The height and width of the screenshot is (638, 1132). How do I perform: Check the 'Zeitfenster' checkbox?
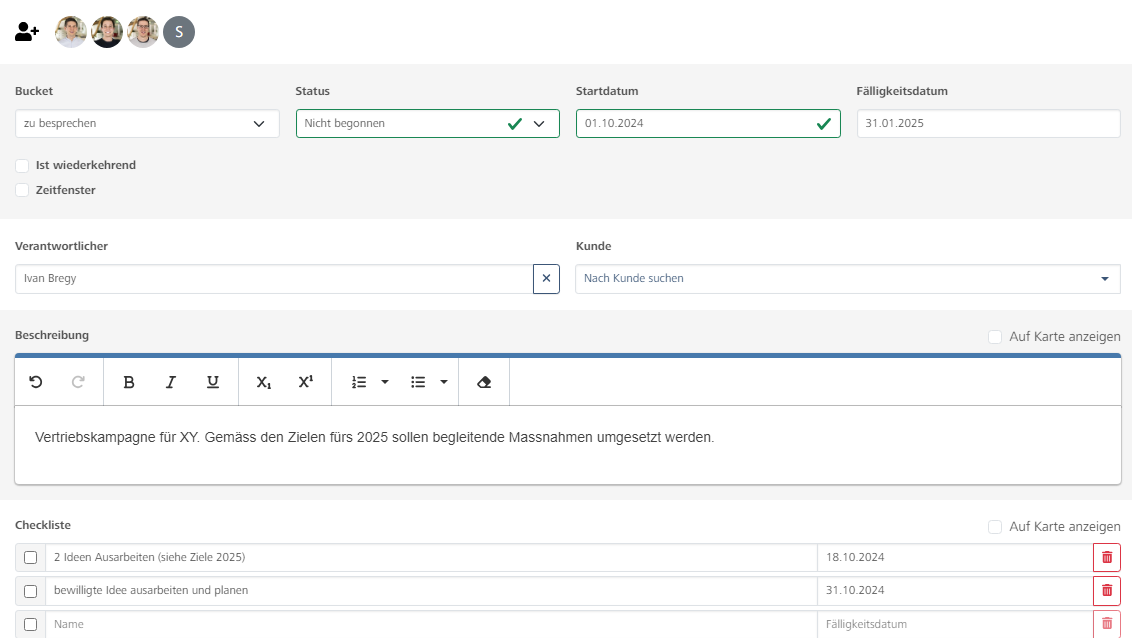(x=22, y=190)
